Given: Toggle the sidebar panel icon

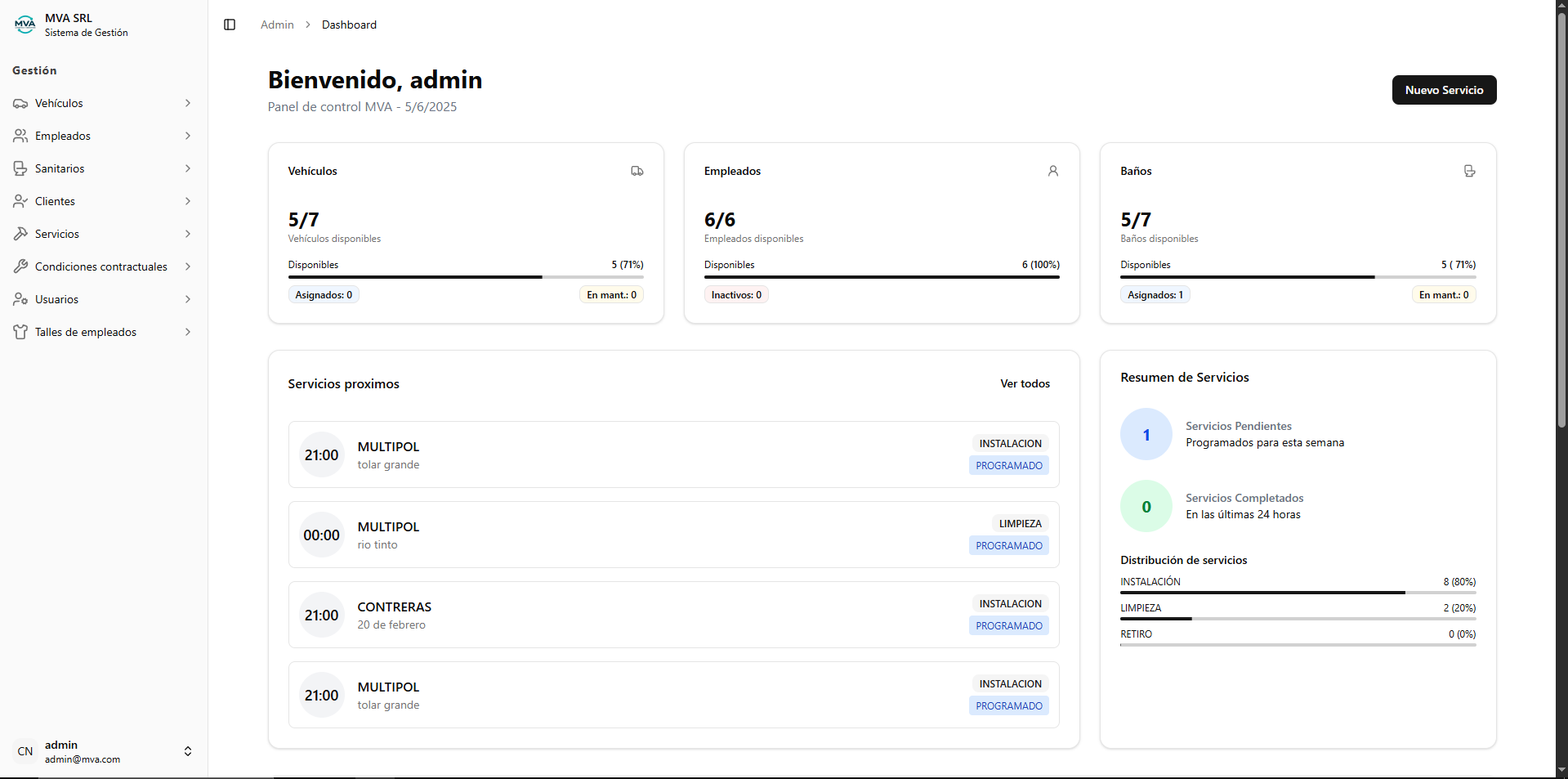Looking at the screenshot, I should [x=230, y=25].
